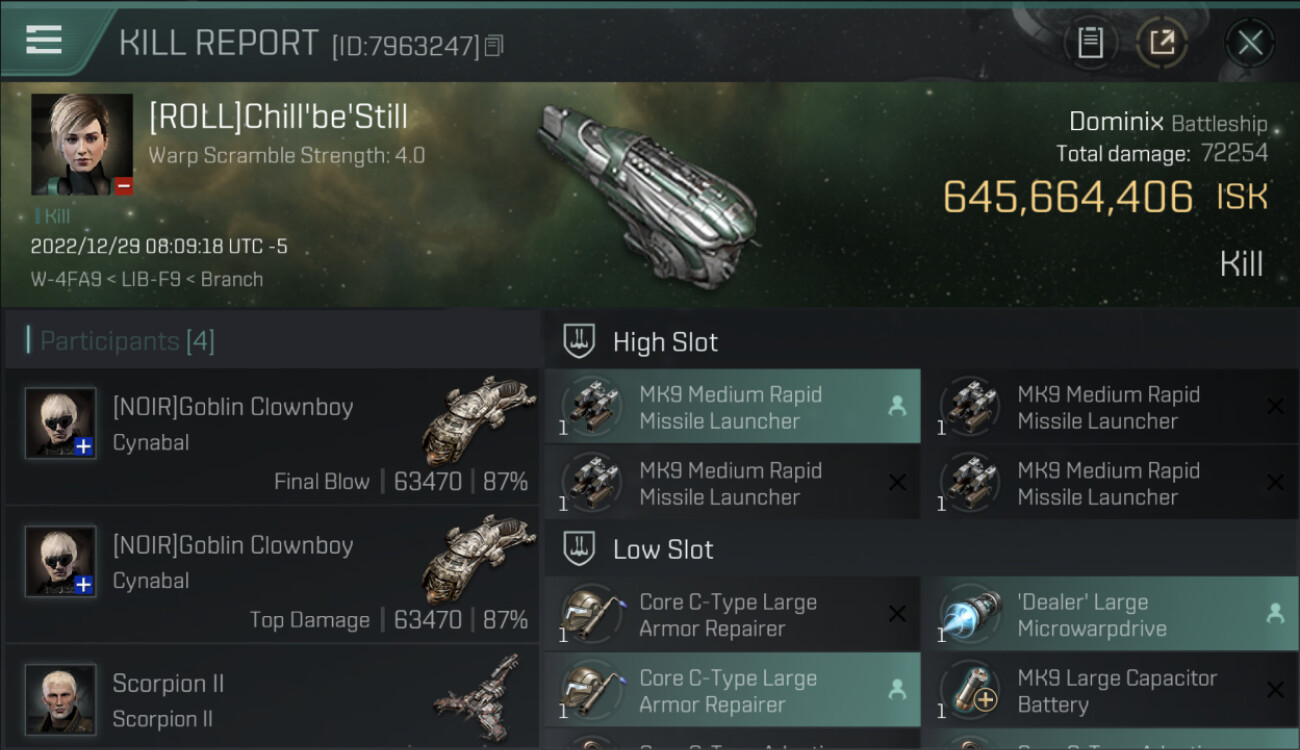Select the highlighted MK9 Medium Rapid Missile Launcher
1300x750 pixels.
(732, 407)
